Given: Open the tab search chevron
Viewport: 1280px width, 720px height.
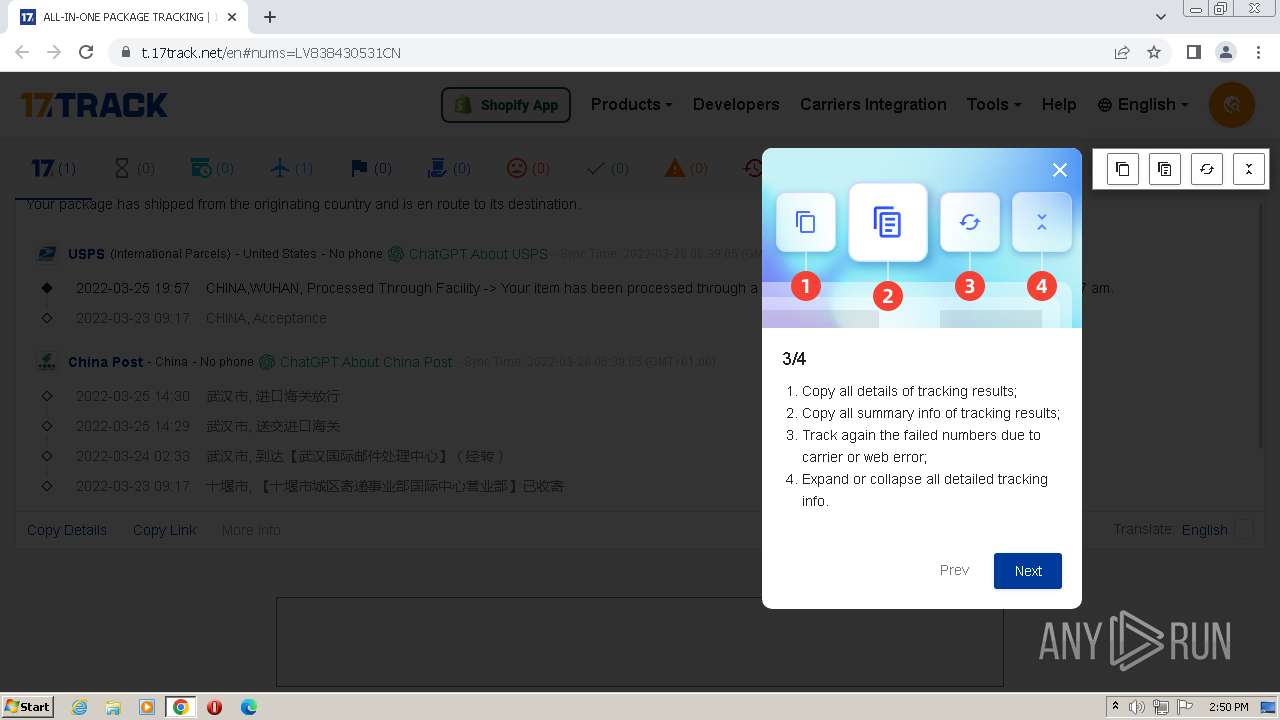Looking at the screenshot, I should [x=1160, y=17].
